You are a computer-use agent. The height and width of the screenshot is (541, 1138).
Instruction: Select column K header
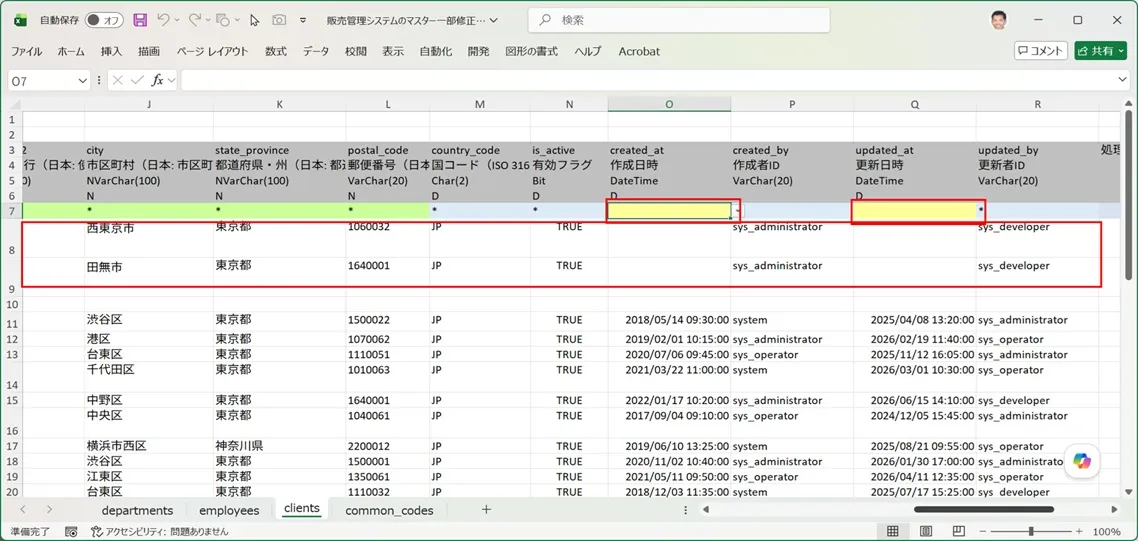[279, 105]
